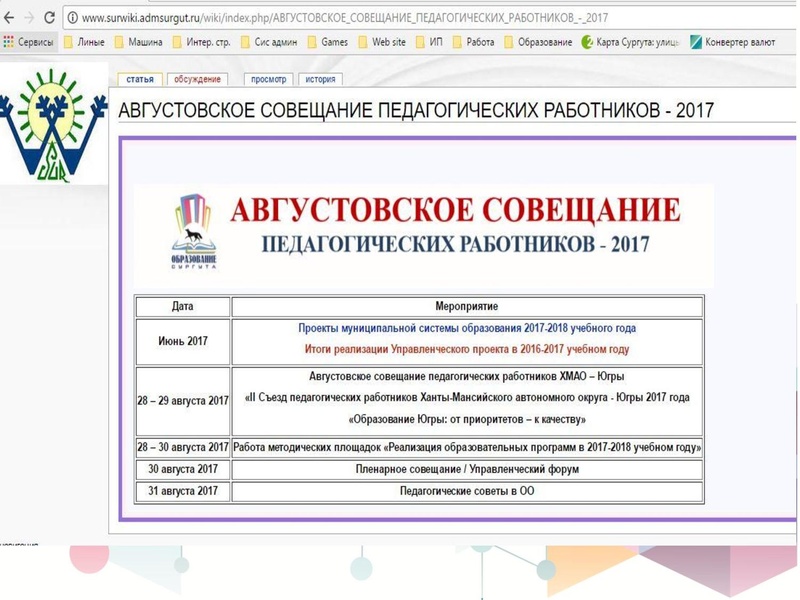This screenshot has width=800, height=600.
Task: Open the Сервисы apps grid icon
Action: click(x=8, y=42)
